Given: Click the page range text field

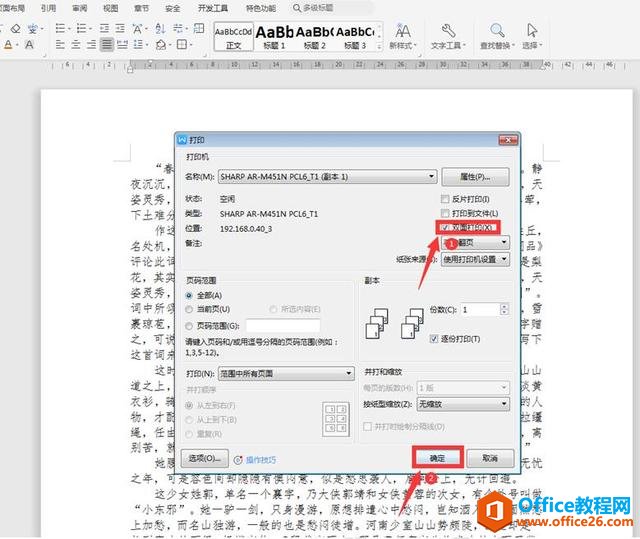Looking at the screenshot, I should (x=283, y=326).
